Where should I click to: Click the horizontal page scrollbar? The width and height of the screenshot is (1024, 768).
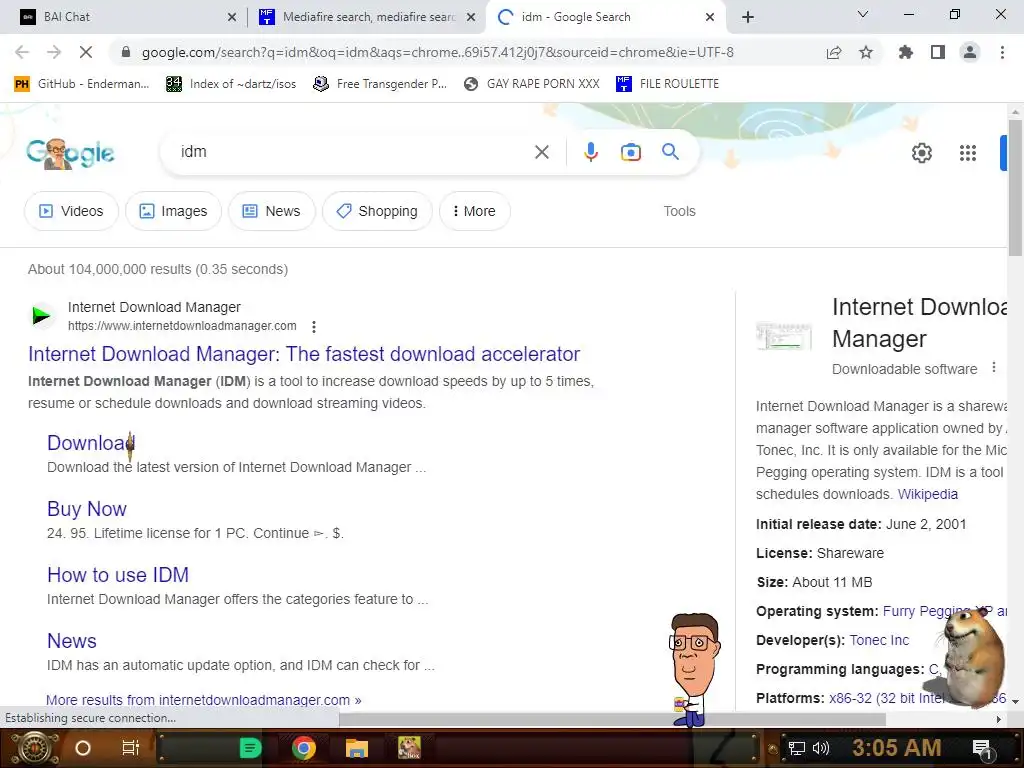612,719
